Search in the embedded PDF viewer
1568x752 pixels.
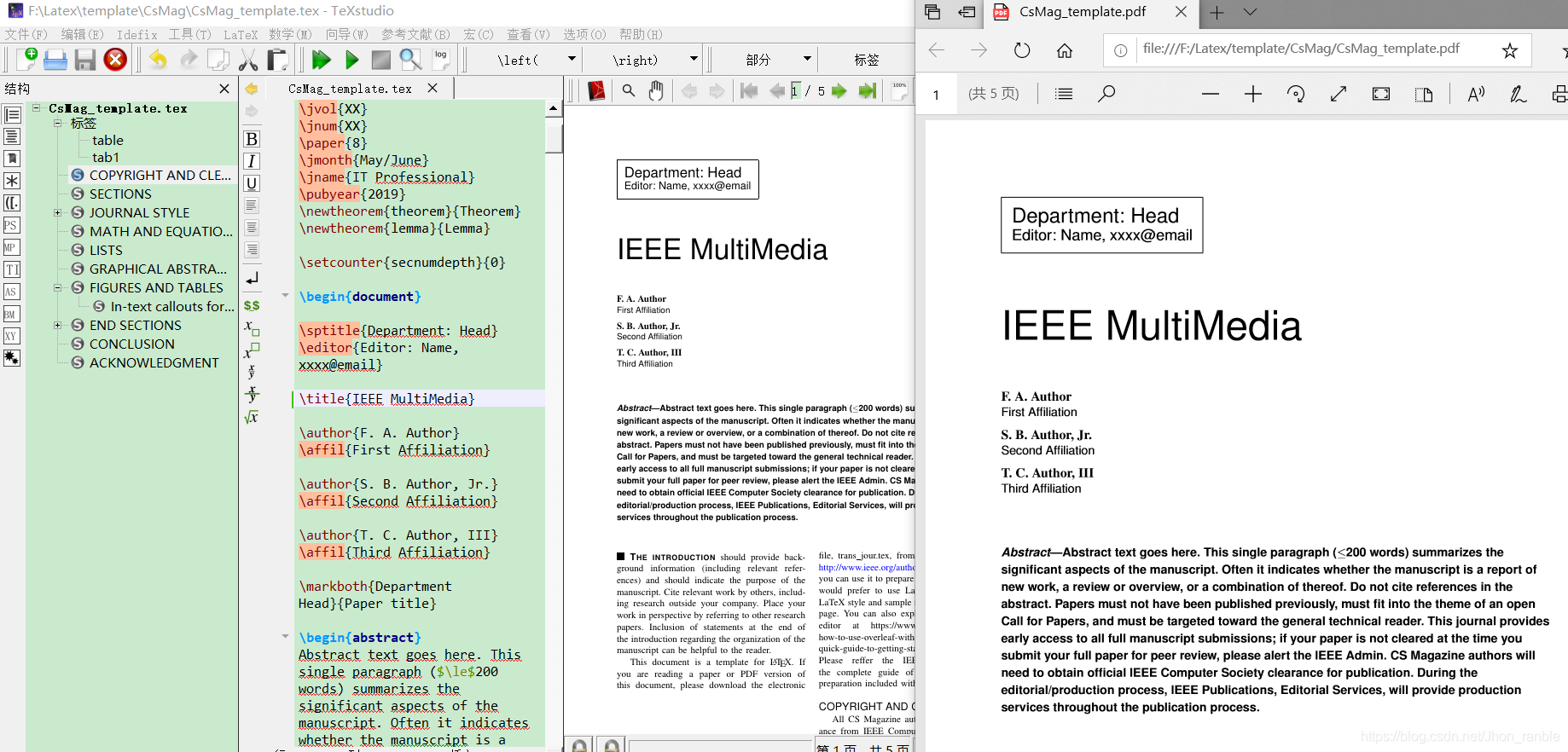pyautogui.click(x=629, y=90)
